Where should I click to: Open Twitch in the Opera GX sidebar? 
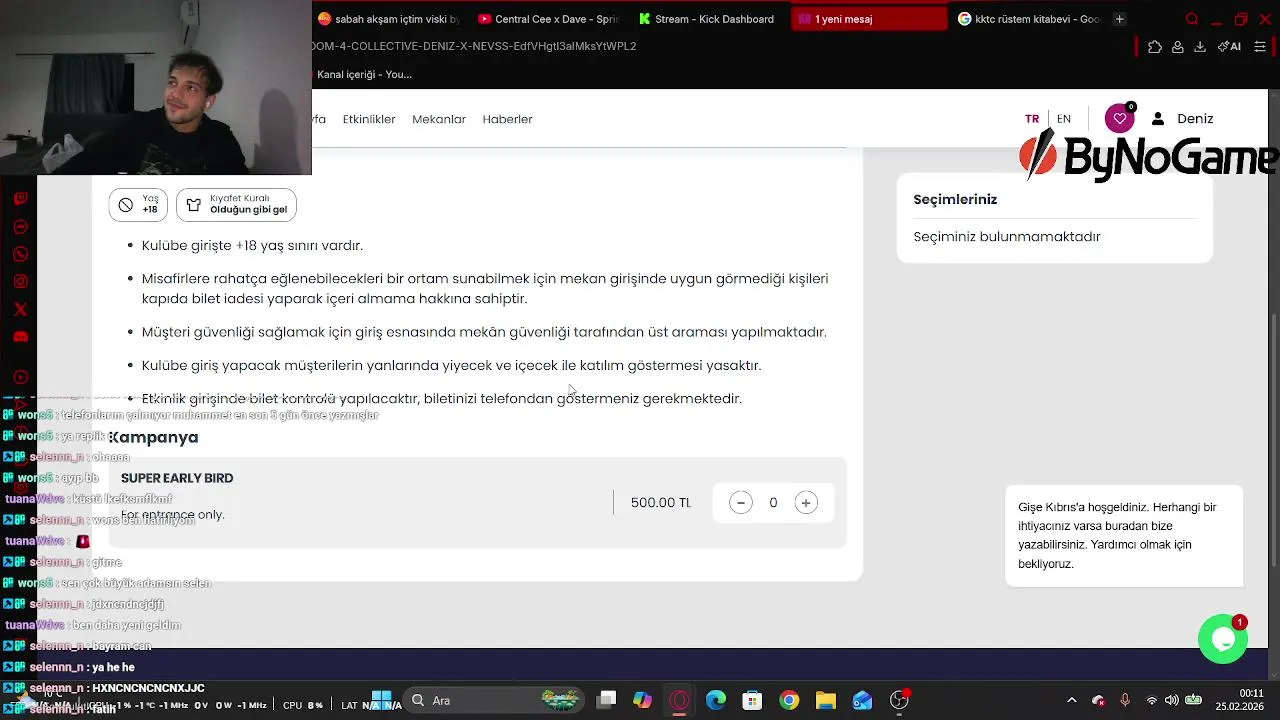pyautogui.click(x=20, y=199)
